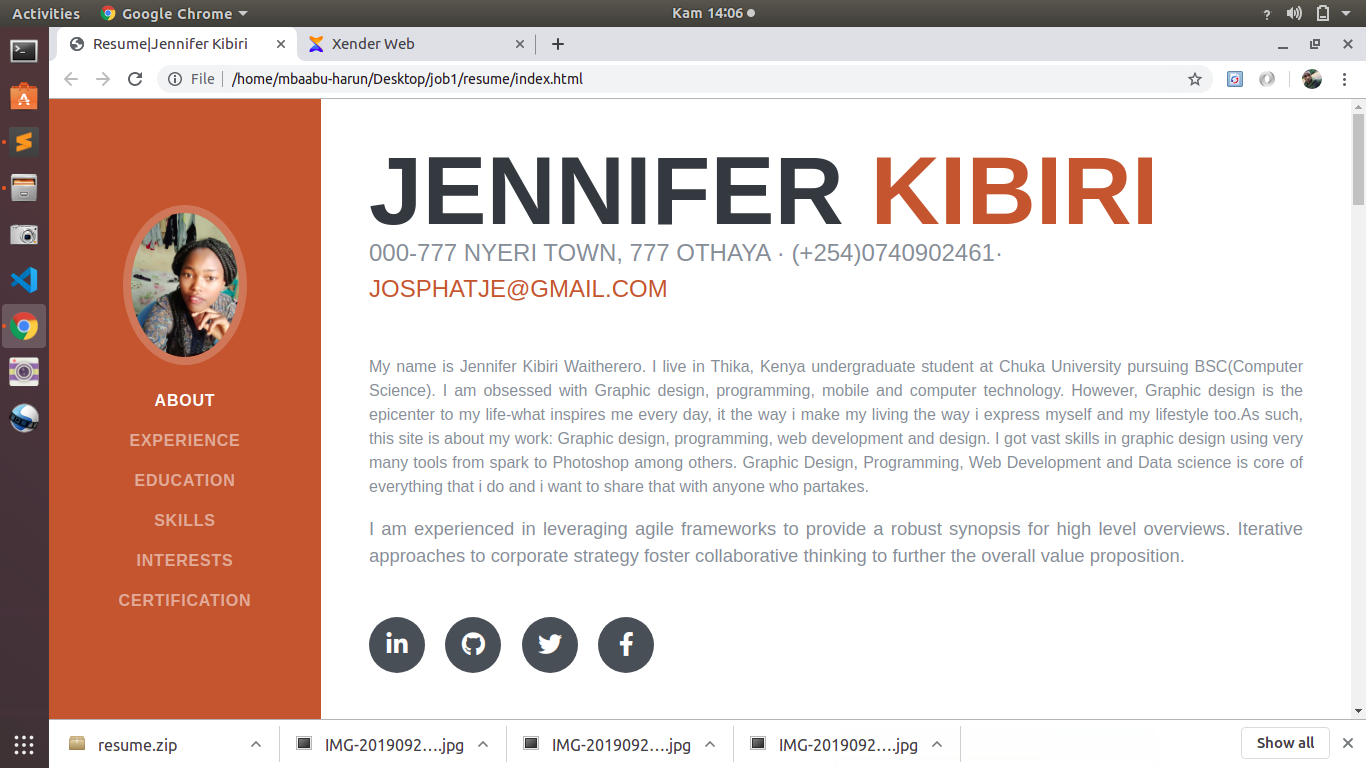This screenshot has height=768, width=1366.
Task: Switch to the Xender Web tab
Action: pos(410,44)
